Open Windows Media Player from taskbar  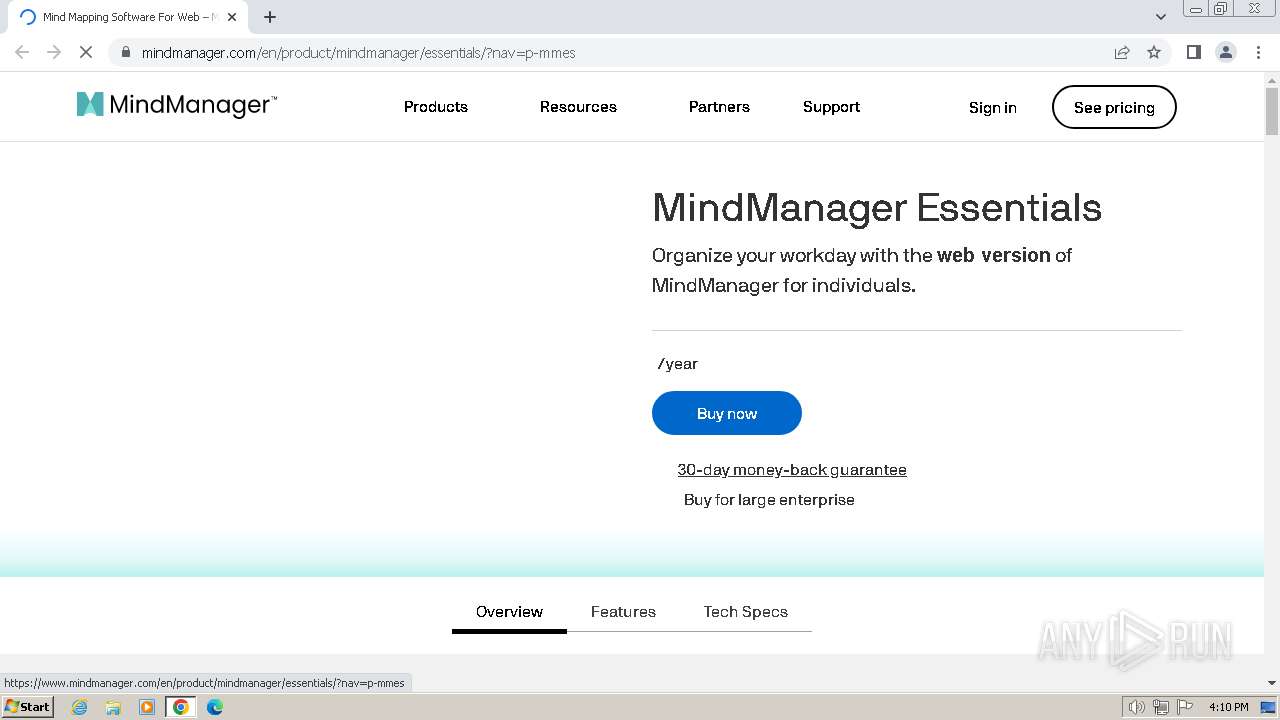[147, 707]
